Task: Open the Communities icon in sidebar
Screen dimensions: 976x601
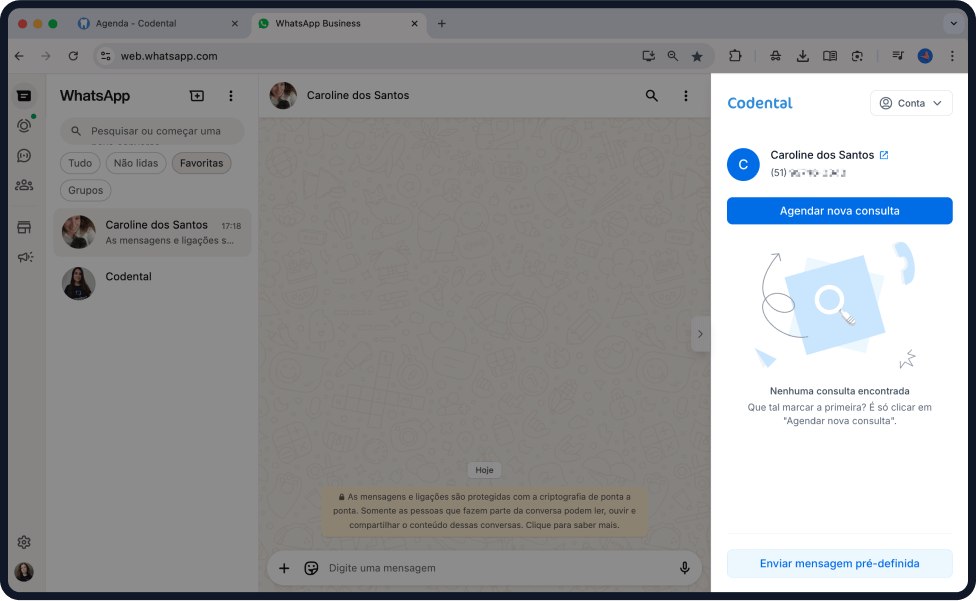Action: click(x=24, y=185)
